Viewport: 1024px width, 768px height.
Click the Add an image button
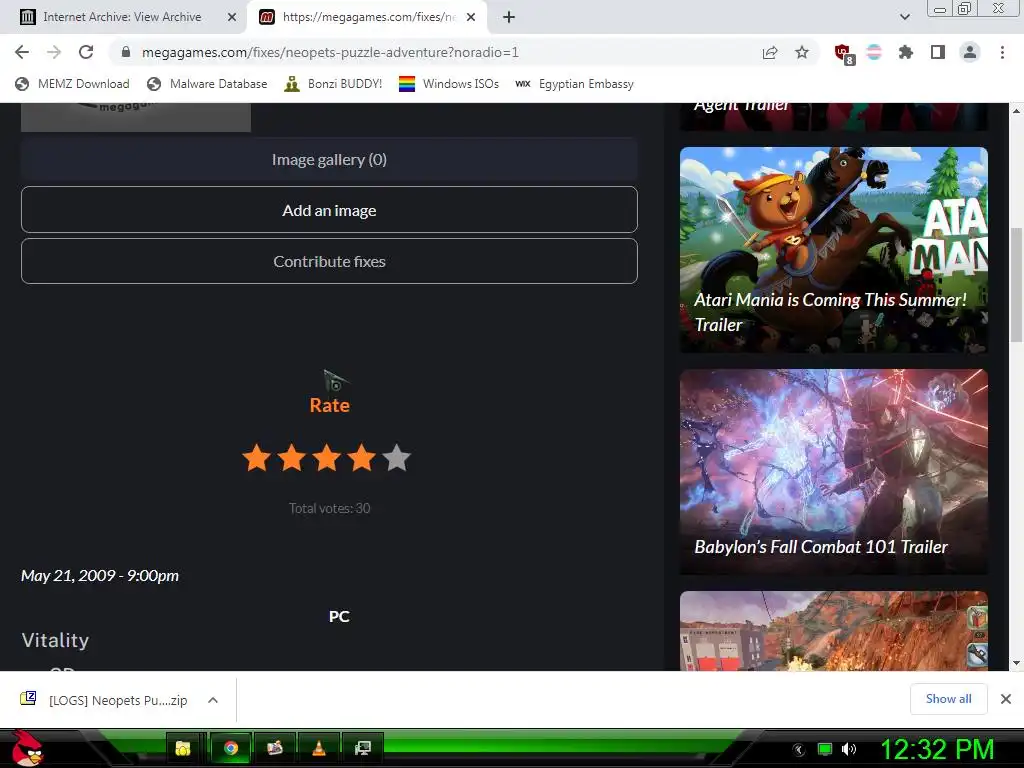329,210
